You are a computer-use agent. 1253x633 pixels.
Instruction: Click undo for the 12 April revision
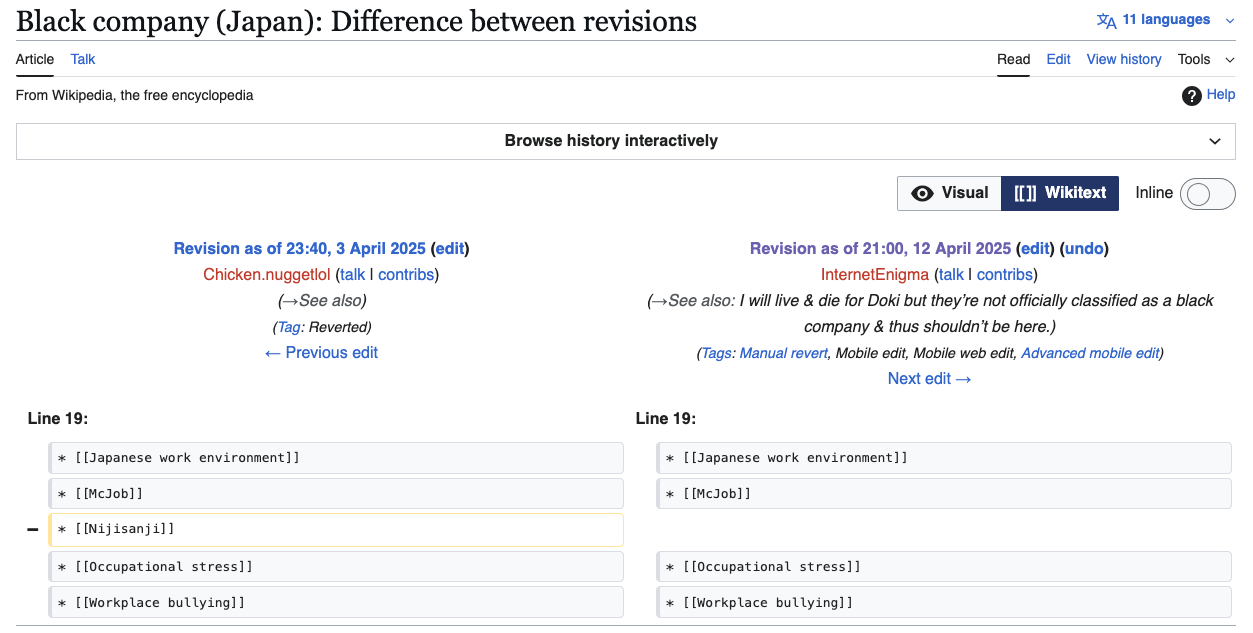[x=1085, y=248]
